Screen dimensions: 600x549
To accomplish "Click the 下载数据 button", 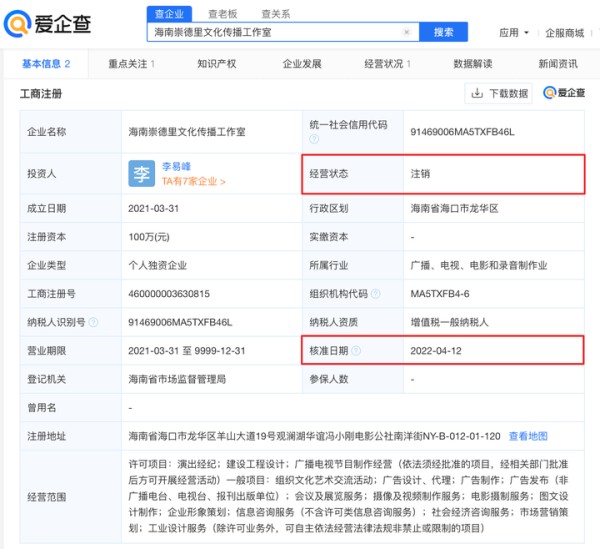I will tap(498, 93).
